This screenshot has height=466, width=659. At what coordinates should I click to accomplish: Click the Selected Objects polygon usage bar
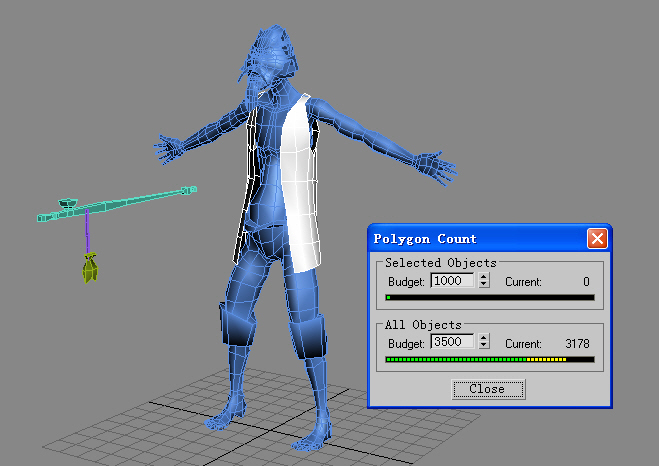click(x=489, y=297)
